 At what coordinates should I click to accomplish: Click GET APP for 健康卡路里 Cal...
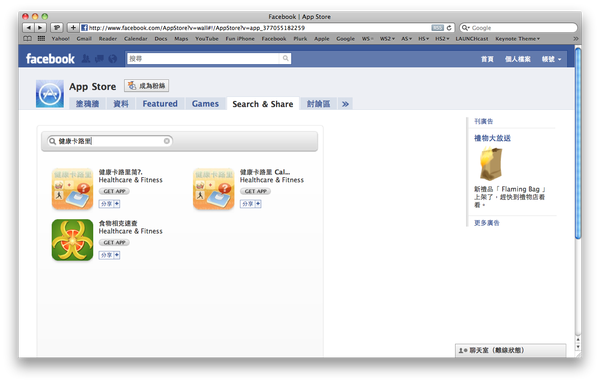(x=255, y=191)
